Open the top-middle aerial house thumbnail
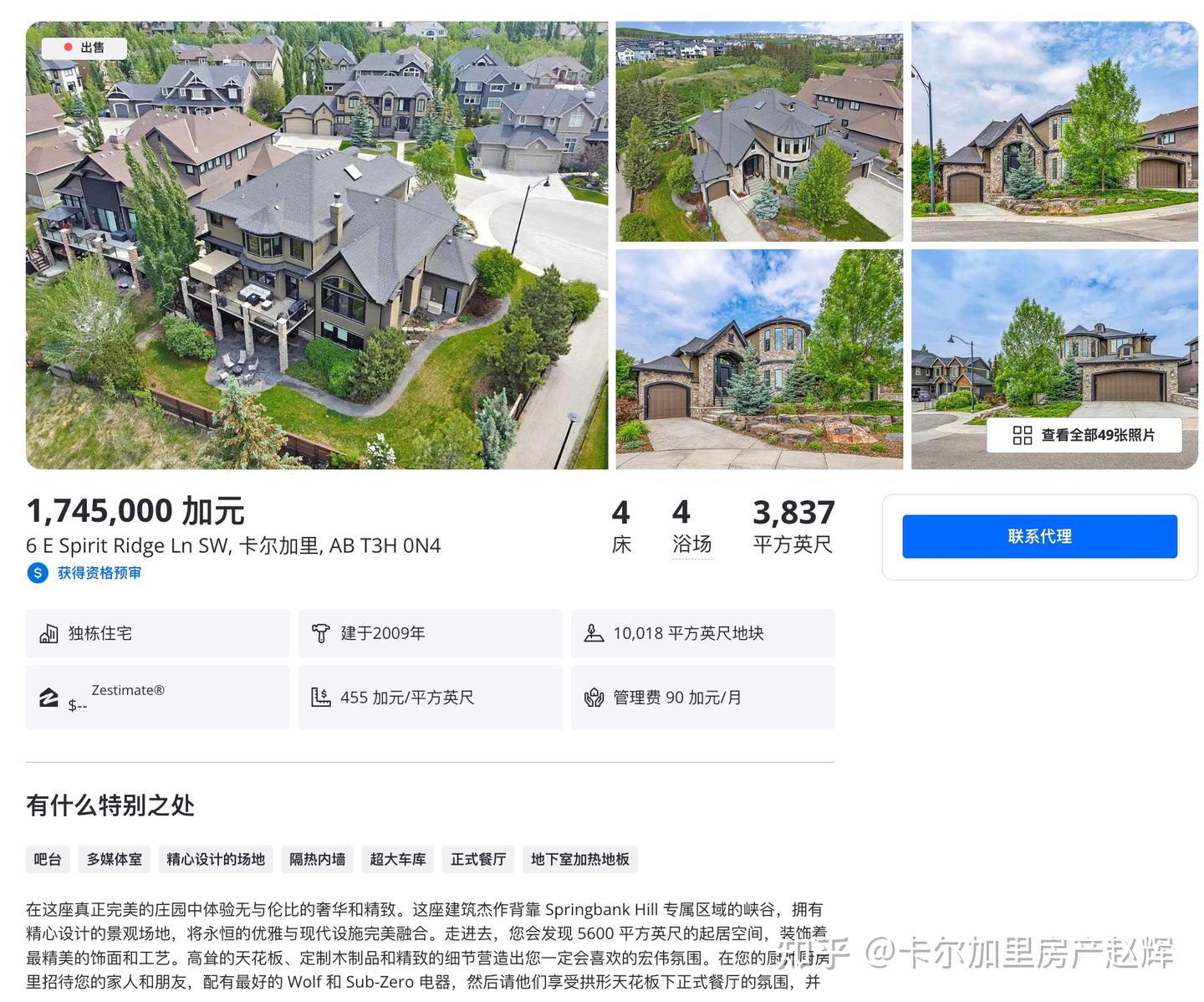This screenshot has width=1204, height=1002. pos(759,131)
